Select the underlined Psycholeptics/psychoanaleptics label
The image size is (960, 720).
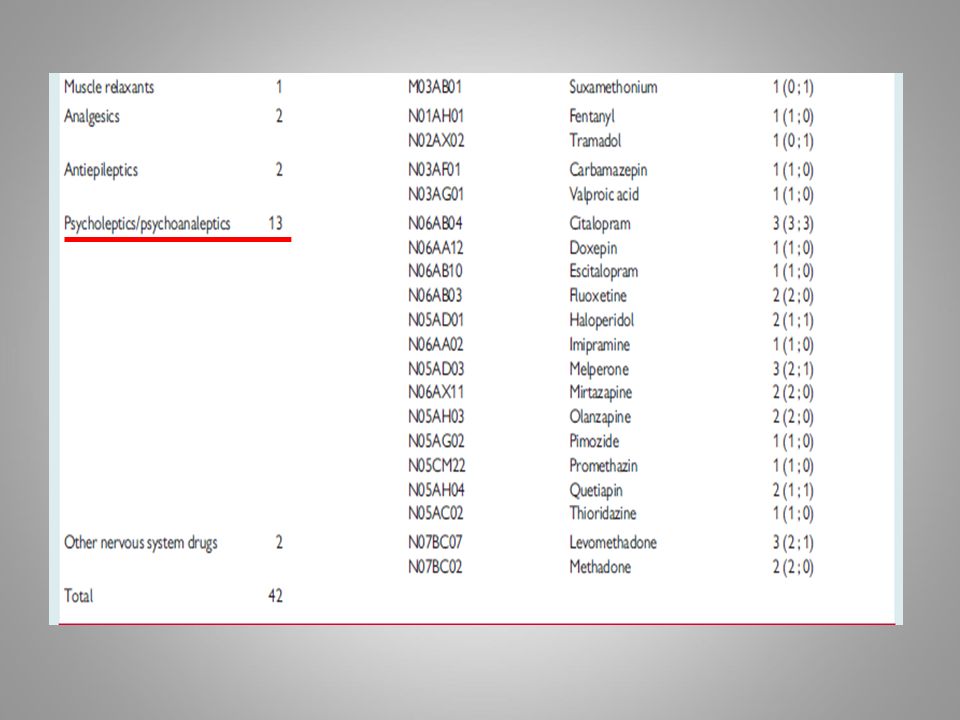pyautogui.click(x=147, y=223)
